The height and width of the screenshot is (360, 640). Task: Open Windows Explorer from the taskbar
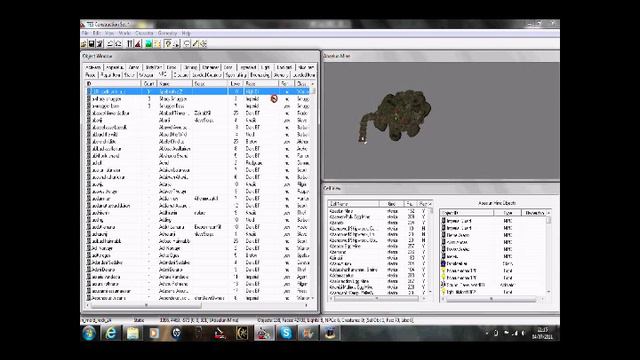[133, 333]
